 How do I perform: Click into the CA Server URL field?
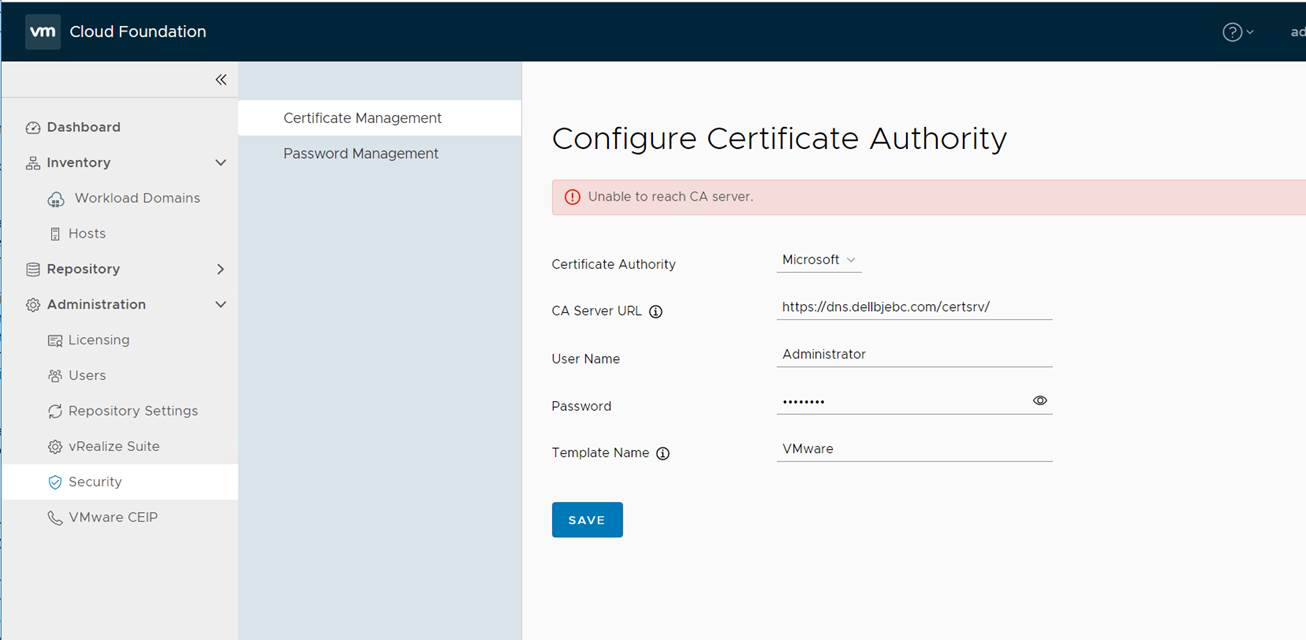pyautogui.click(x=914, y=307)
